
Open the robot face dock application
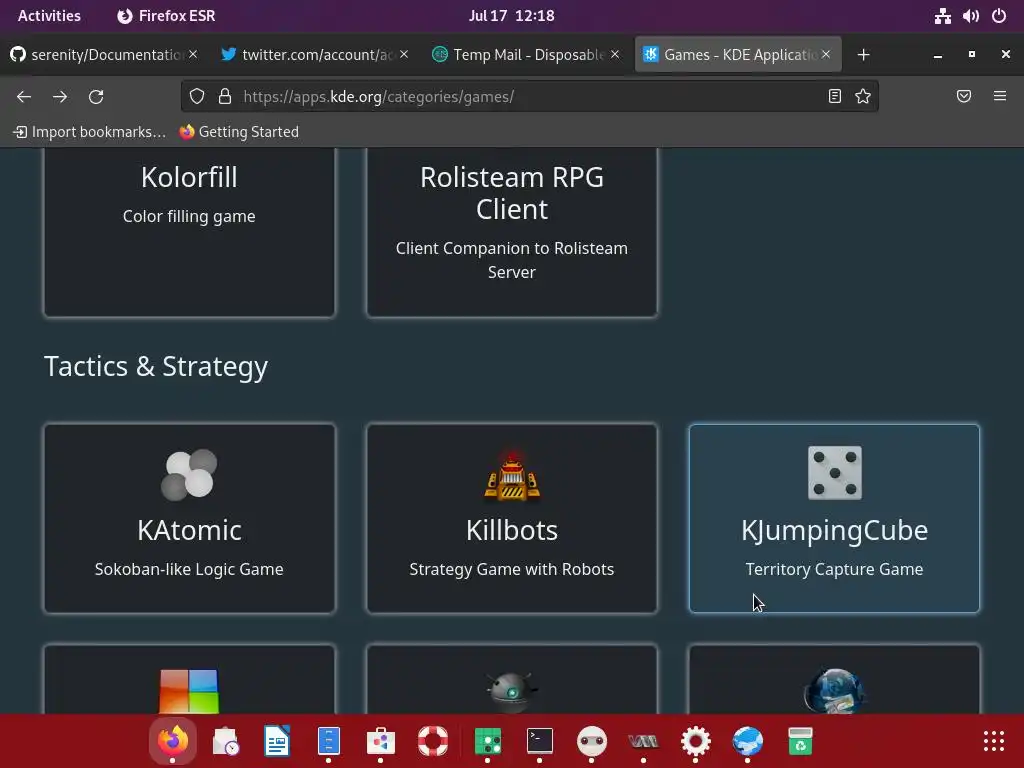[592, 741]
